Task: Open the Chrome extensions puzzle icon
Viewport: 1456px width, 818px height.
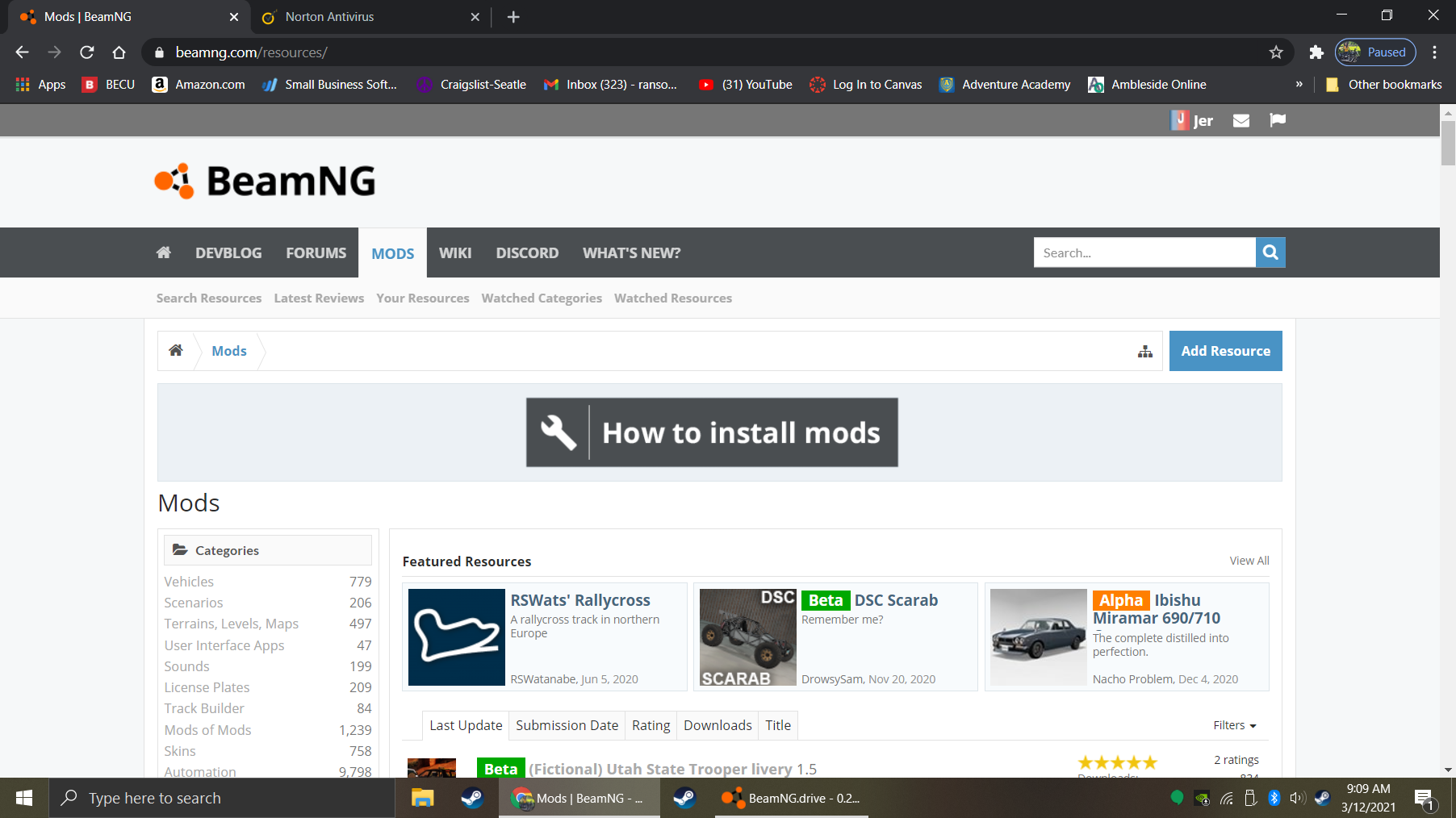Action: coord(1316,52)
